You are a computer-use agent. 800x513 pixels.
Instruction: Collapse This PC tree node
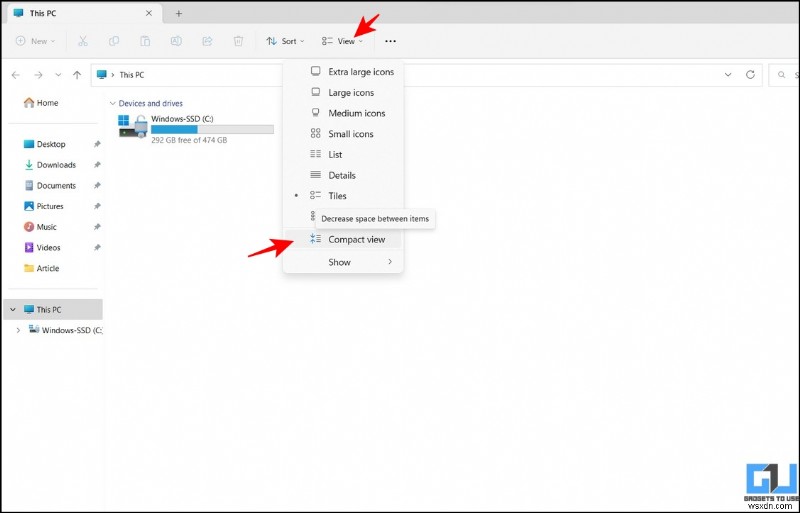pyautogui.click(x=13, y=309)
